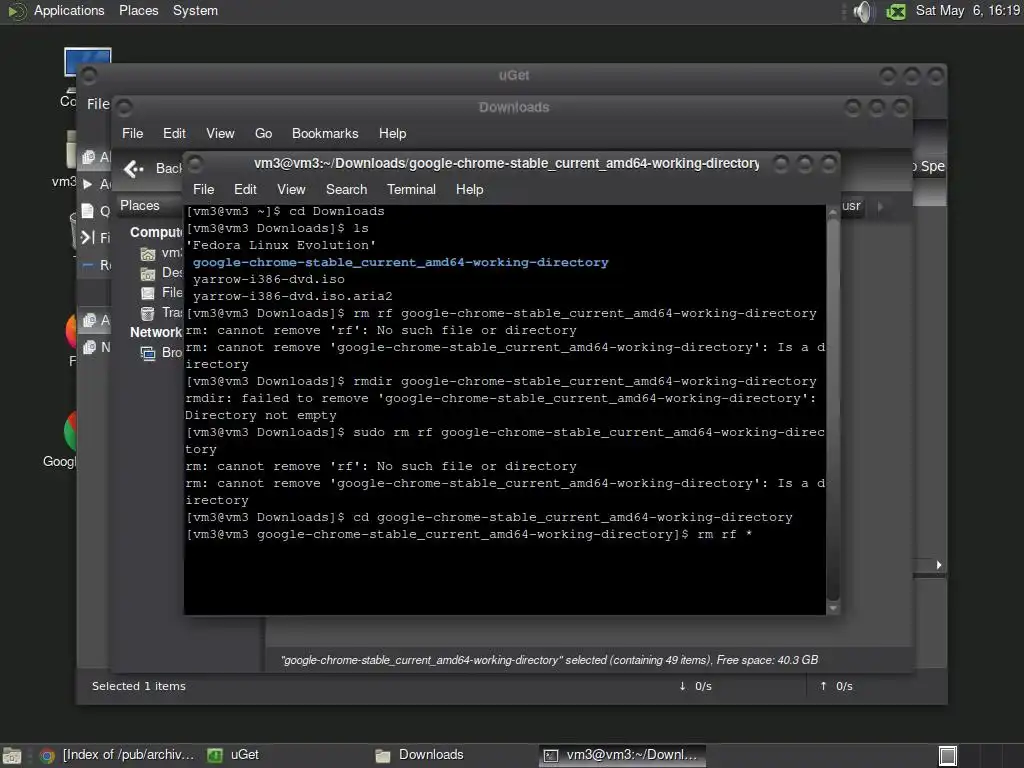Click the terminal scrollbar up arrow
Screen dimensions: 1024x768
833,212
